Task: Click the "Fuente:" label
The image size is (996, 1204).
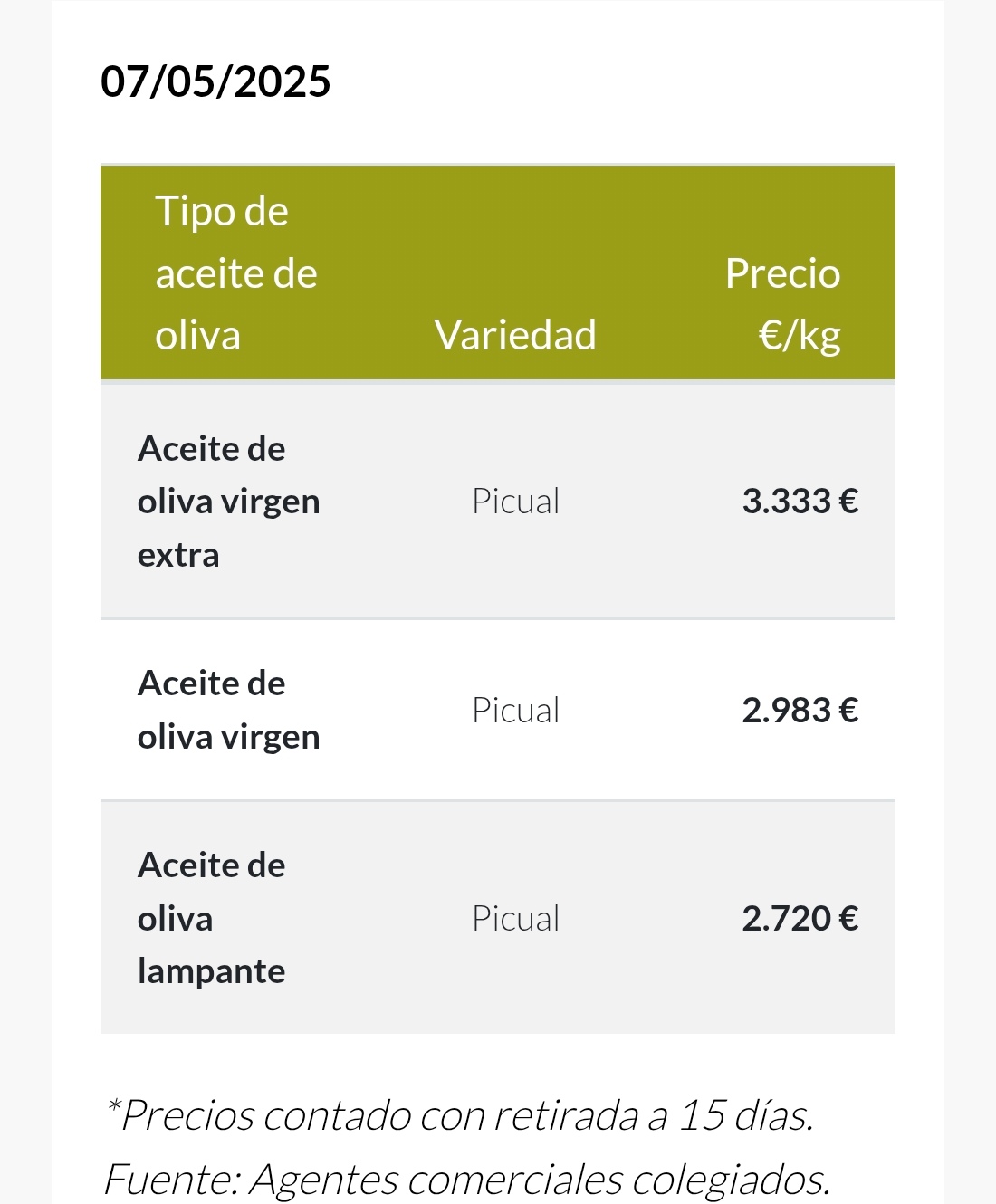Action: pos(172,1179)
